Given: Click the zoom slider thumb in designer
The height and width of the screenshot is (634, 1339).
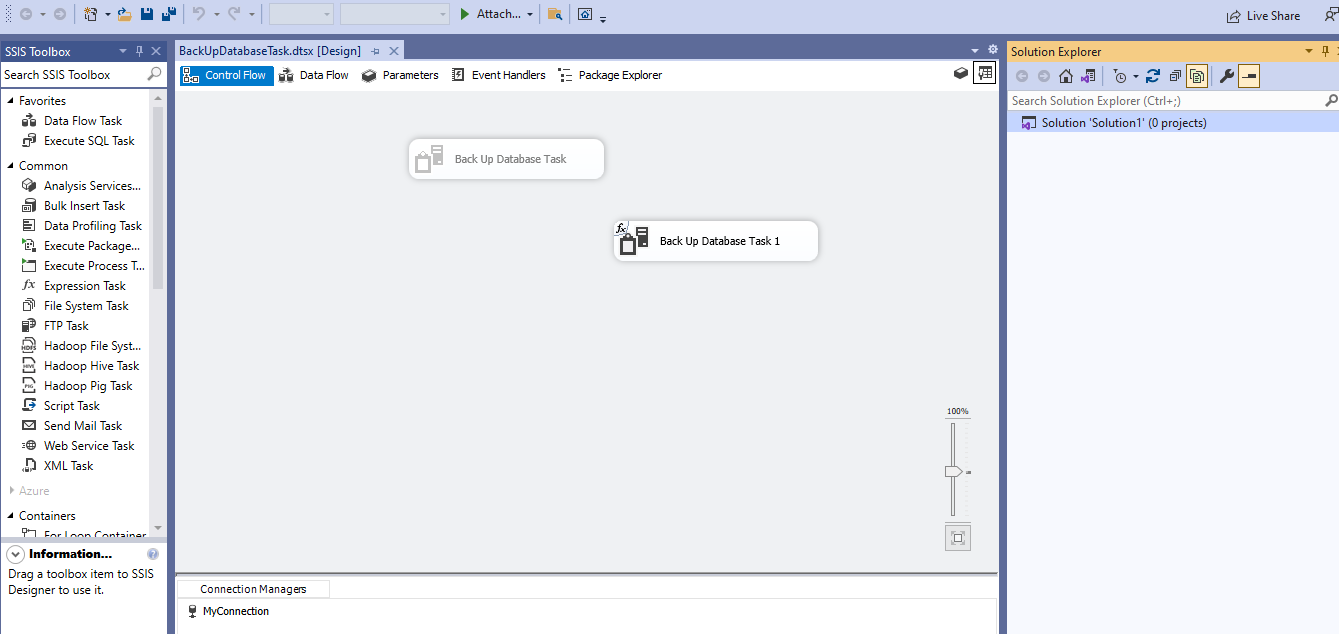Looking at the screenshot, I should pyautogui.click(x=954, y=471).
